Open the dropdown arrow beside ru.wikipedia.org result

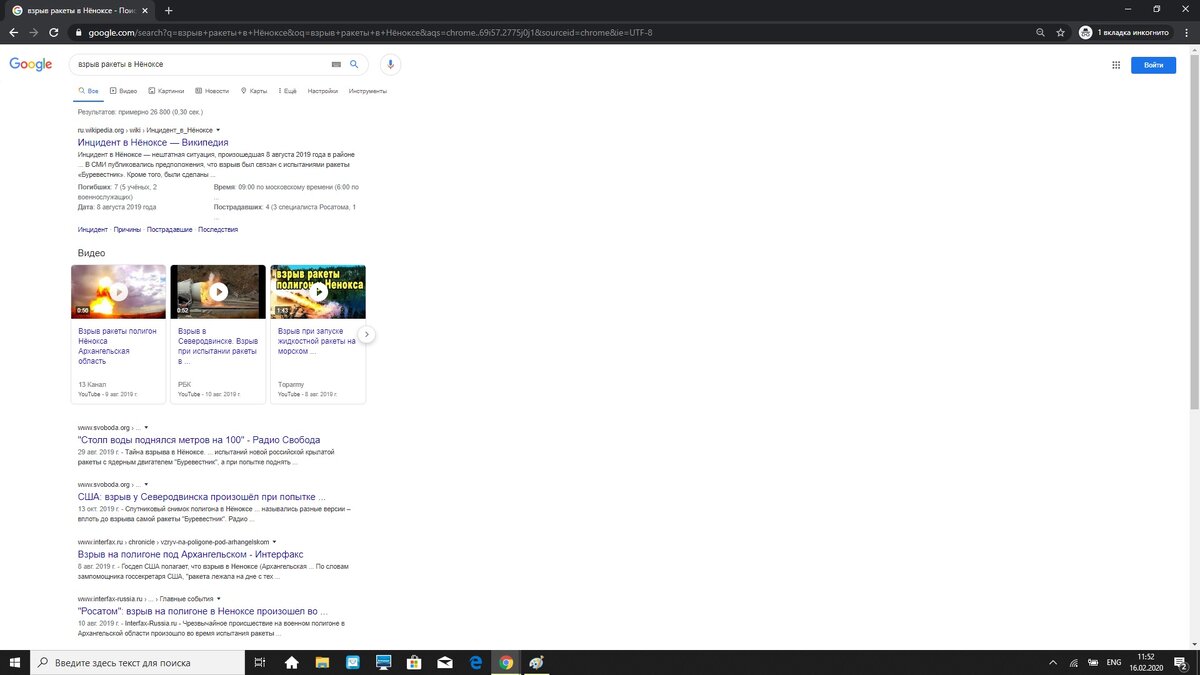pos(218,130)
